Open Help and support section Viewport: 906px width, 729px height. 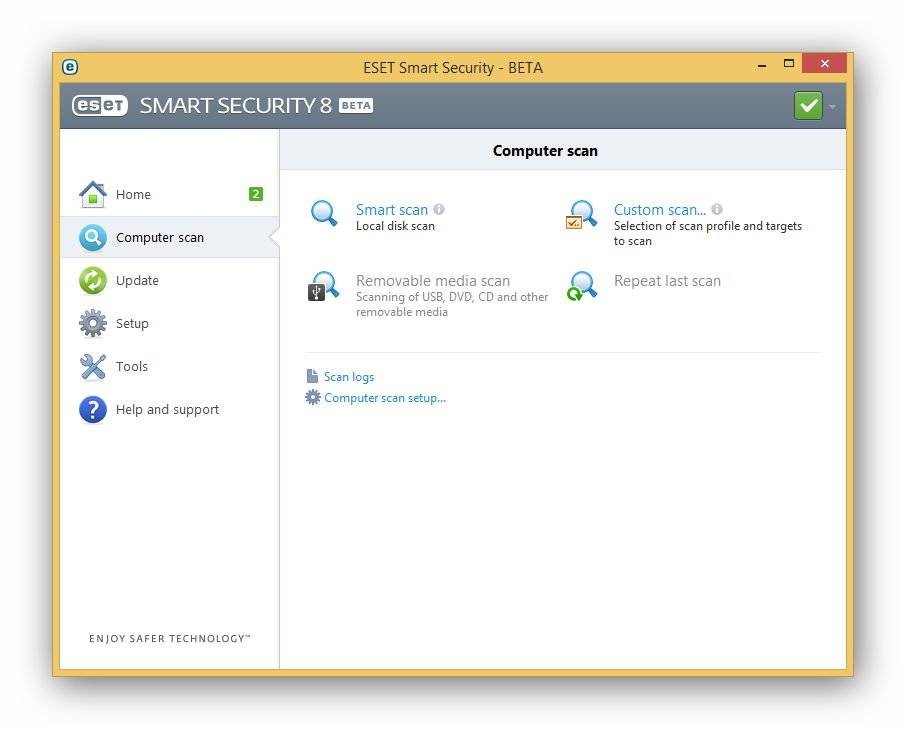(x=169, y=410)
